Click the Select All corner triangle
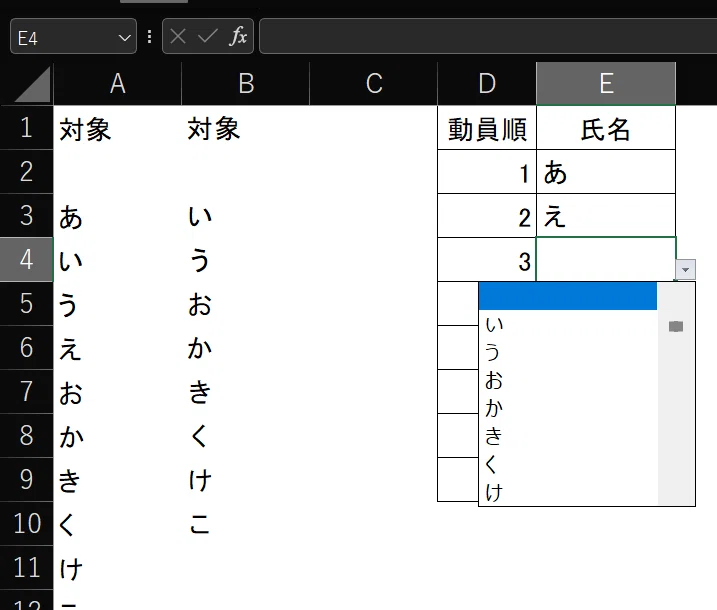The image size is (717, 610). tap(32, 84)
